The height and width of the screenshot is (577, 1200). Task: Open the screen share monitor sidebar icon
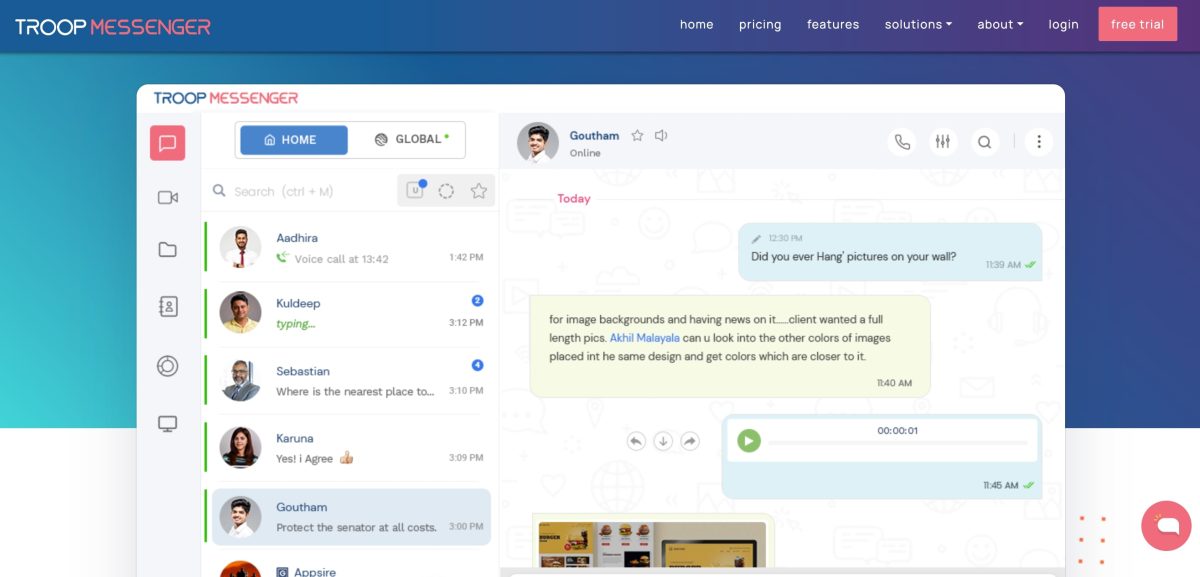(x=167, y=424)
